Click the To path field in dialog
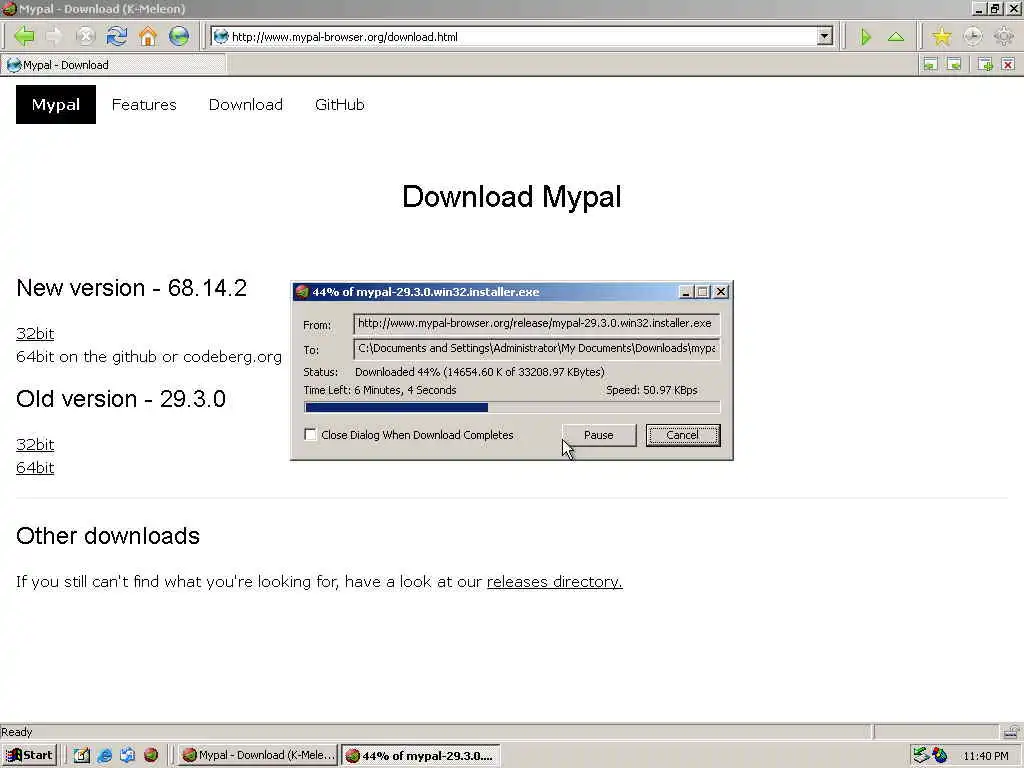Viewport: 1024px width, 768px height. pos(537,348)
